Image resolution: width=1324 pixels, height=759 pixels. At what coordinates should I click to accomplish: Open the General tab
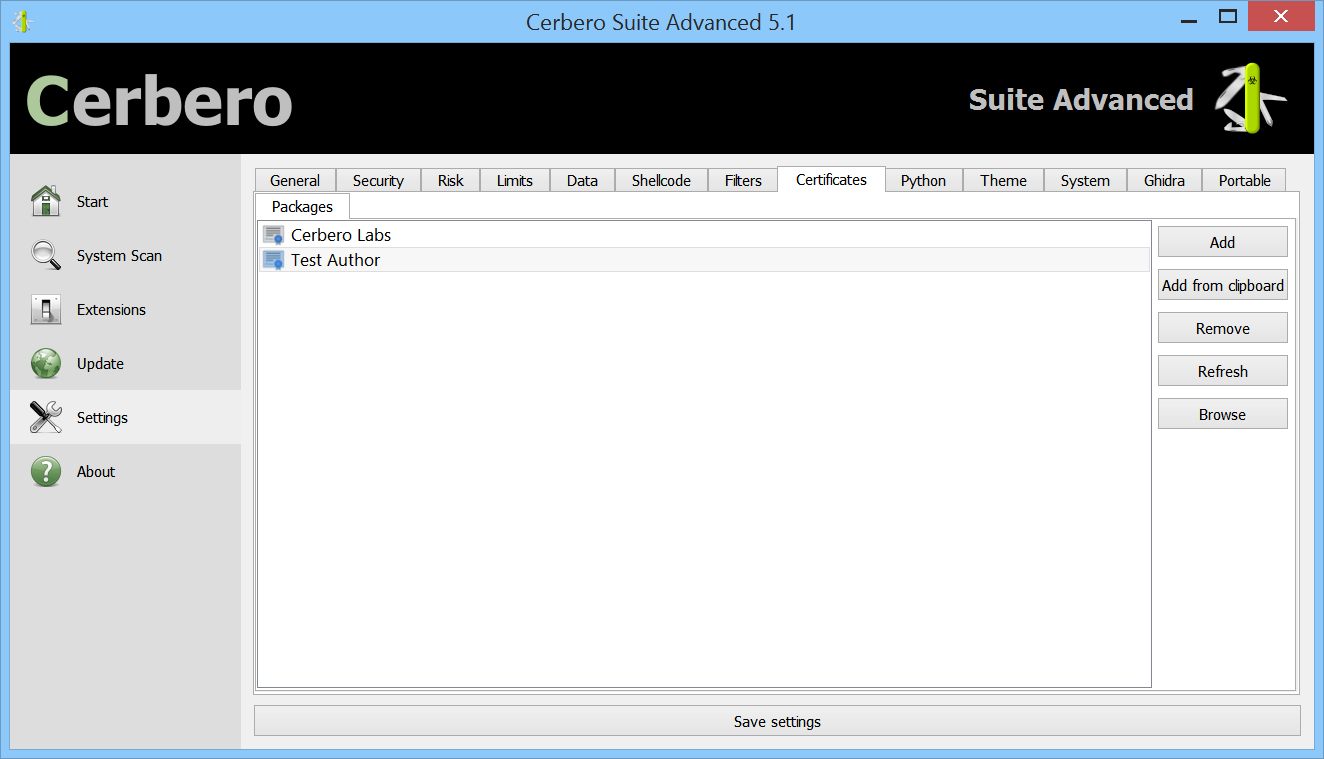click(295, 180)
